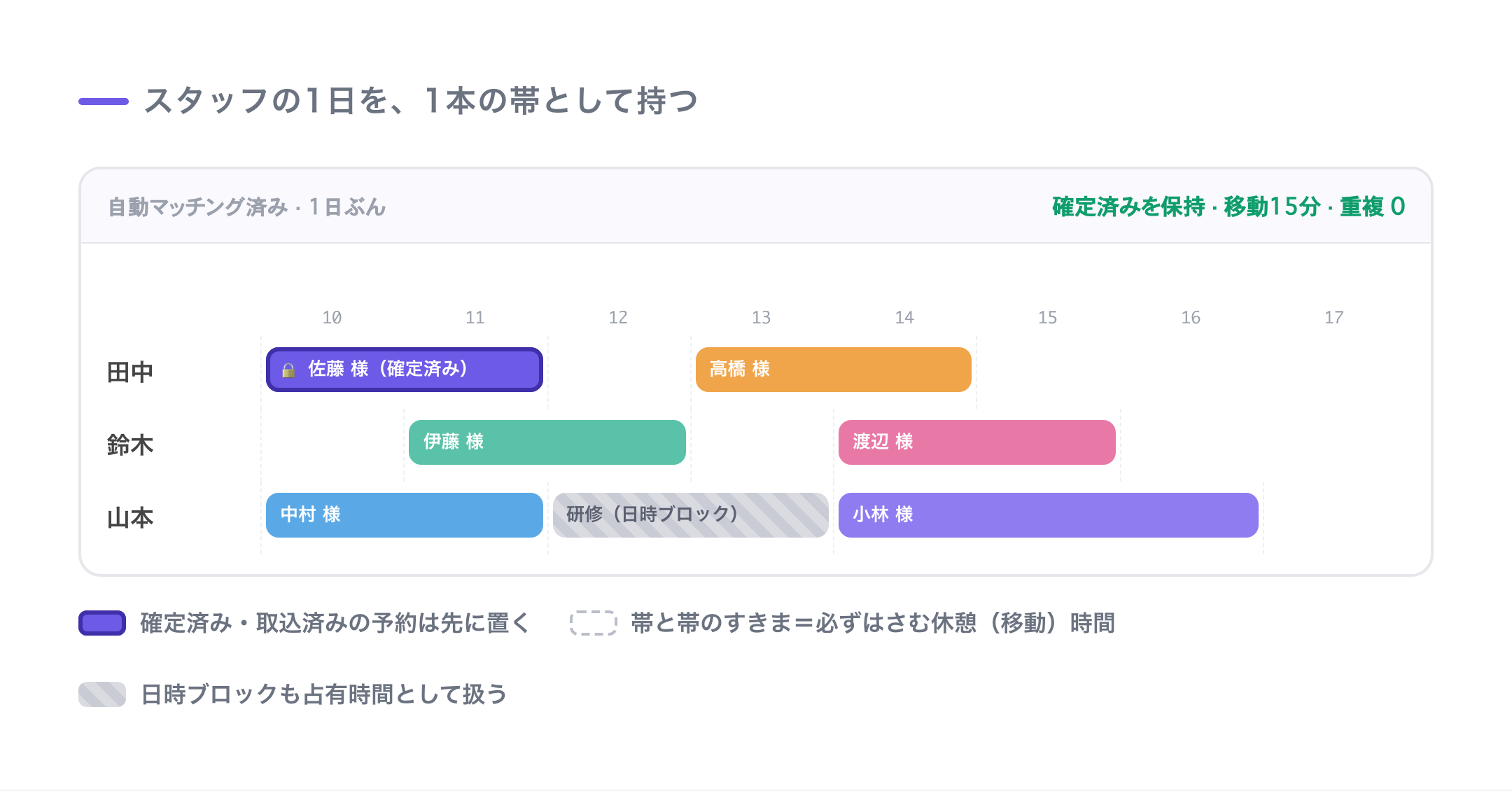The image size is (1512, 791).
Task: Click the striped gray block legend swatch
Action: (x=102, y=694)
